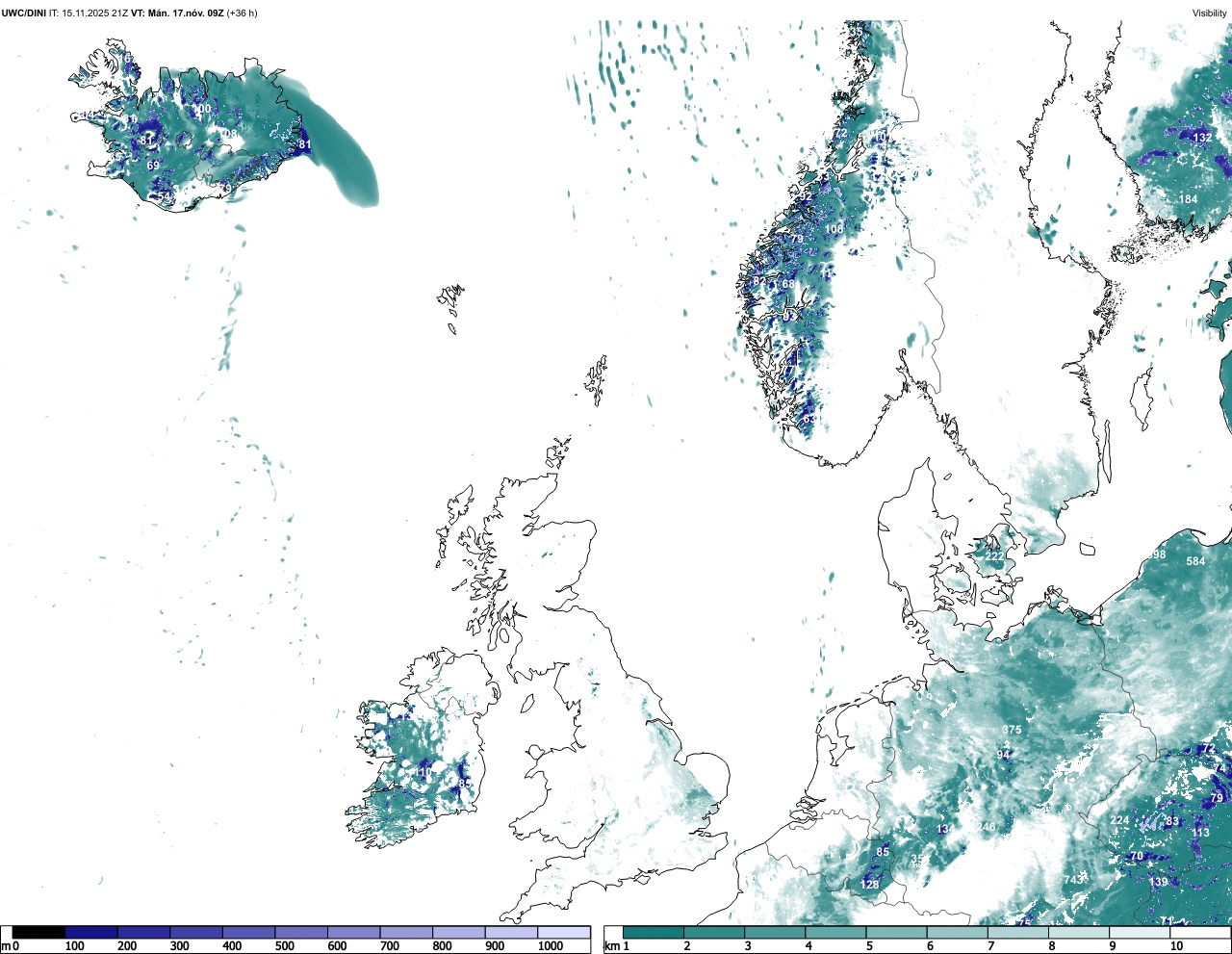Click the '139' visibility value on map
The height and width of the screenshot is (954, 1232).
tap(1158, 882)
